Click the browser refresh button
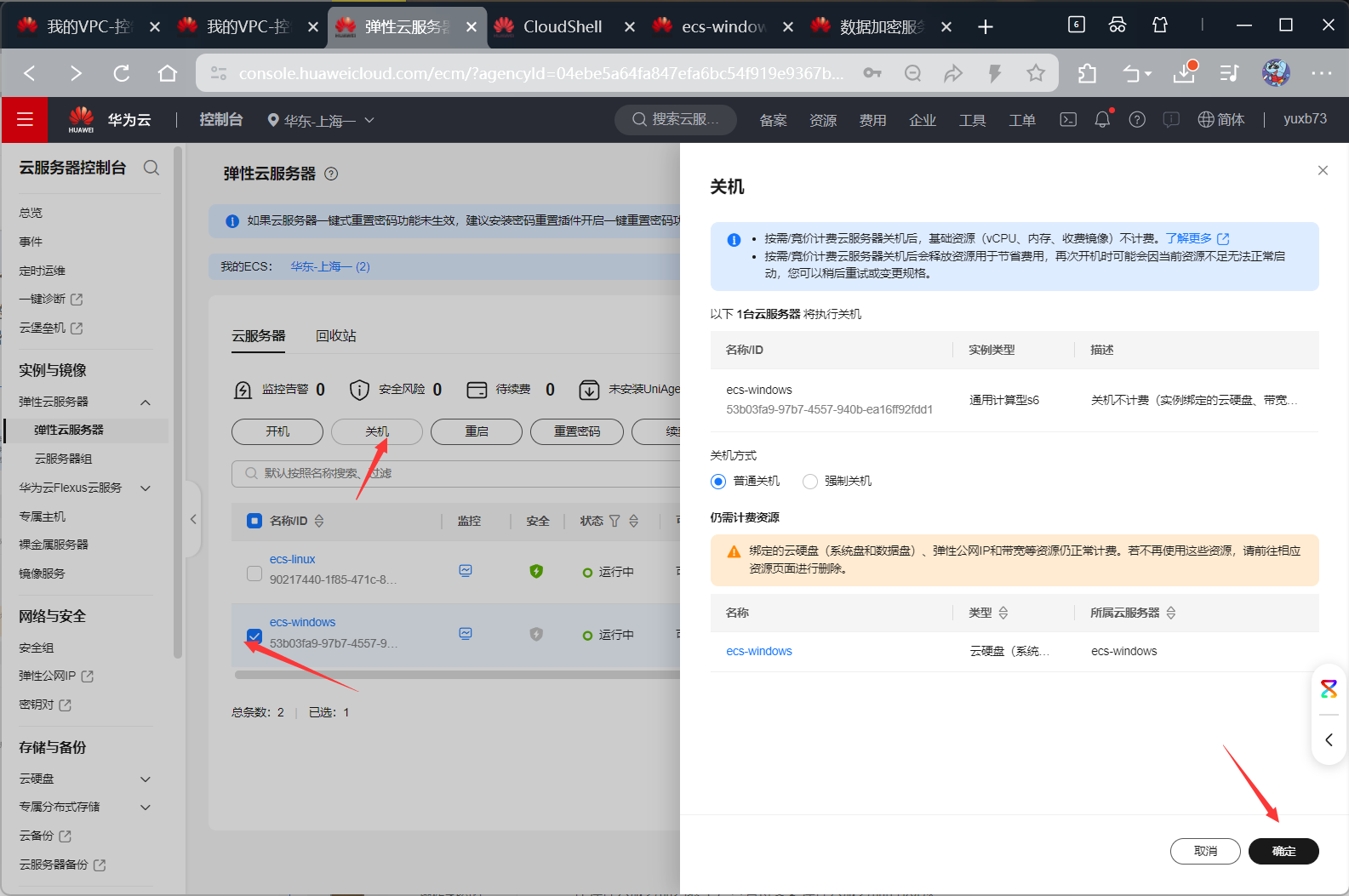The width and height of the screenshot is (1349, 896). point(122,73)
